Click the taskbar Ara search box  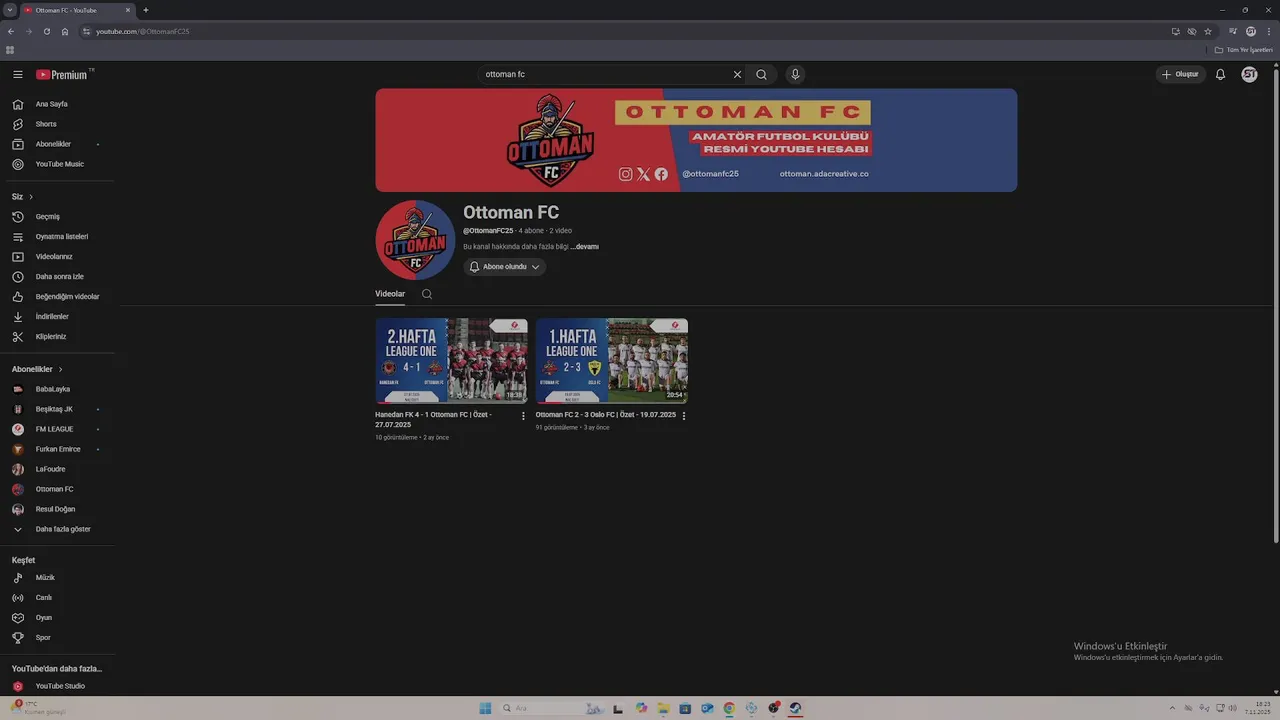550,708
